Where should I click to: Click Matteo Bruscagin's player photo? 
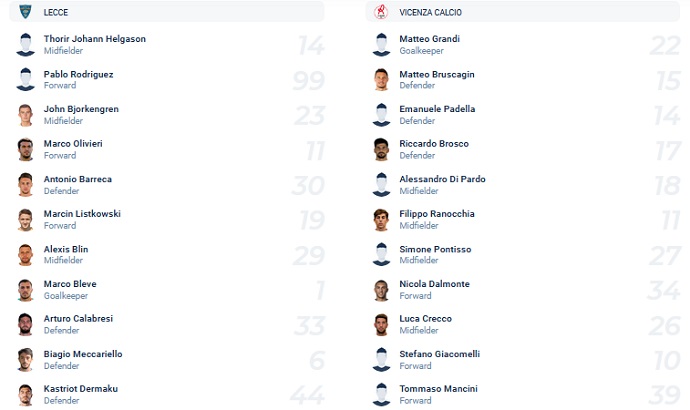click(x=381, y=80)
